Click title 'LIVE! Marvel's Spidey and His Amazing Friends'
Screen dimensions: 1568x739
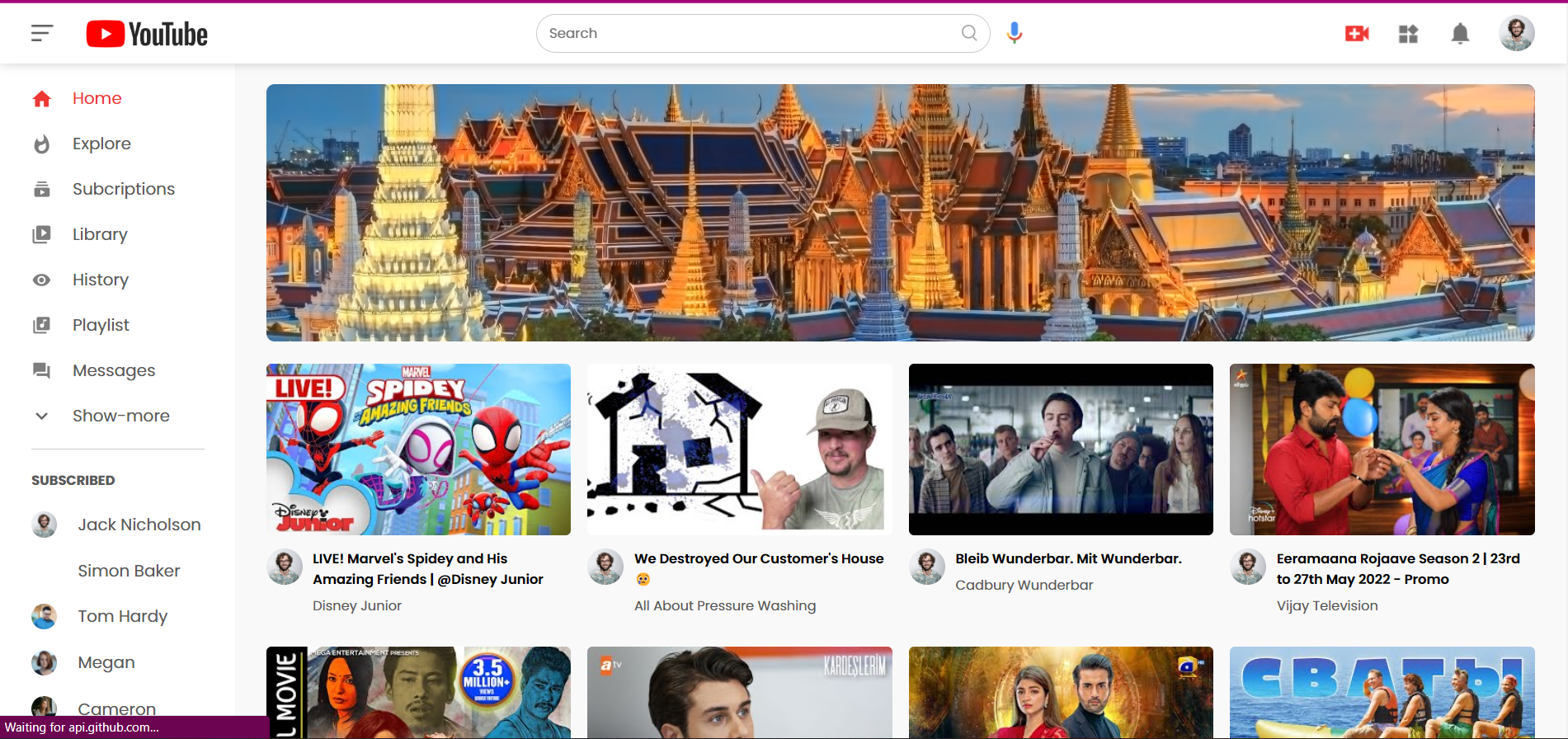(x=428, y=569)
